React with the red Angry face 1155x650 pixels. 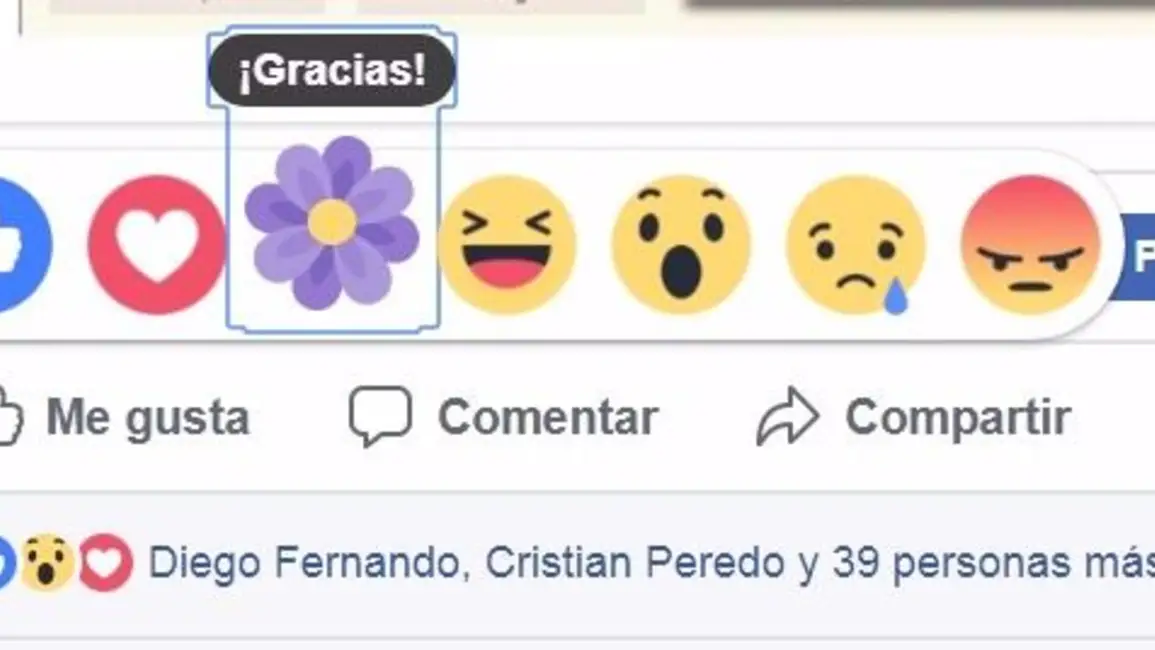1031,245
